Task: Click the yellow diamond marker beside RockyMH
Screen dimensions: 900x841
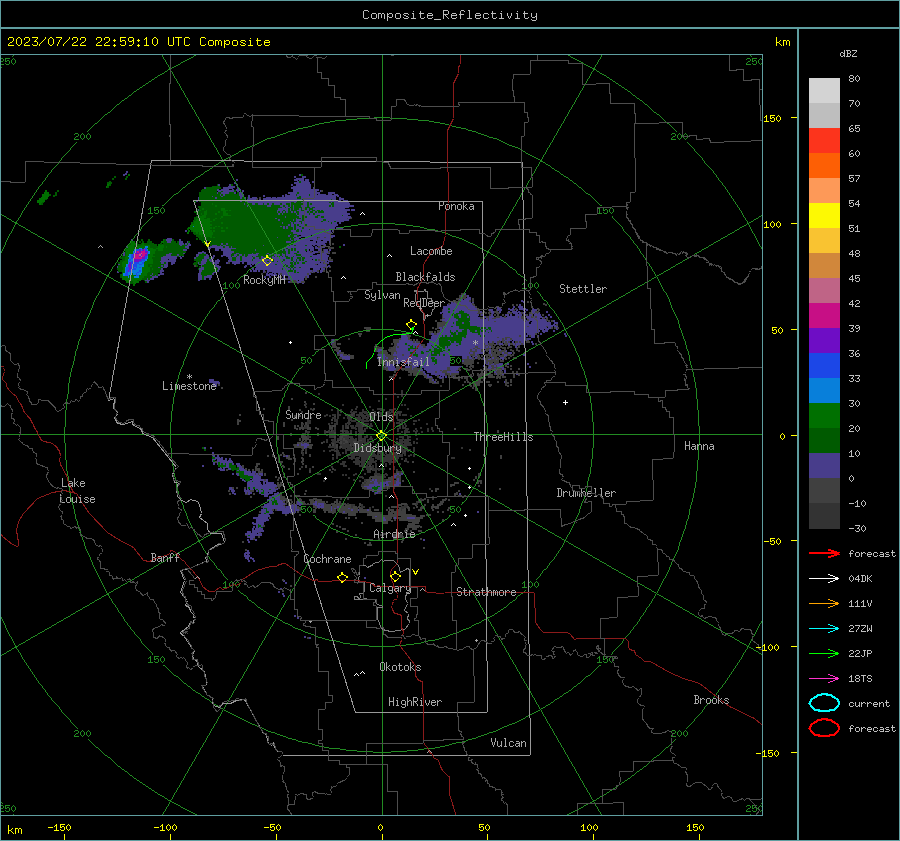Action: click(x=267, y=261)
